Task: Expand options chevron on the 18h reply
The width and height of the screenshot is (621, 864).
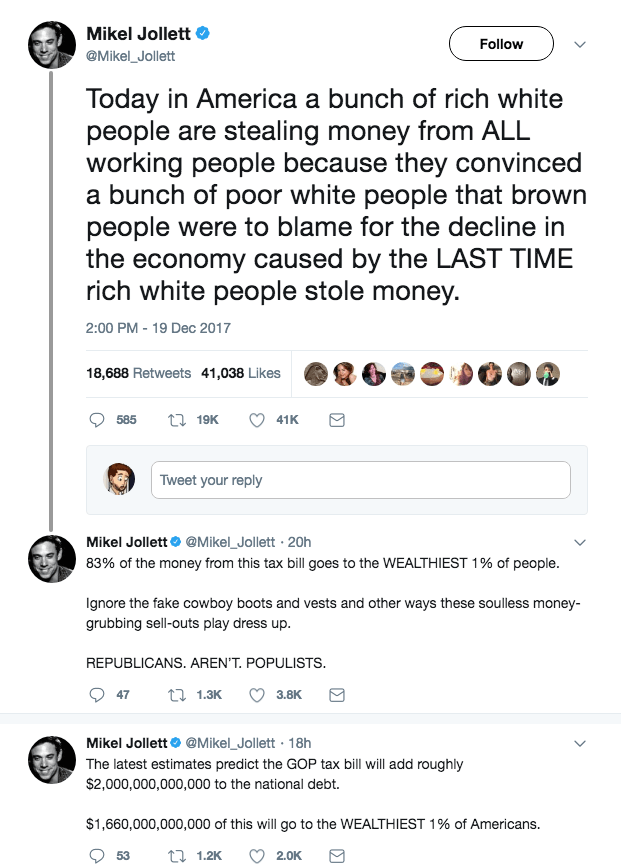Action: [579, 743]
